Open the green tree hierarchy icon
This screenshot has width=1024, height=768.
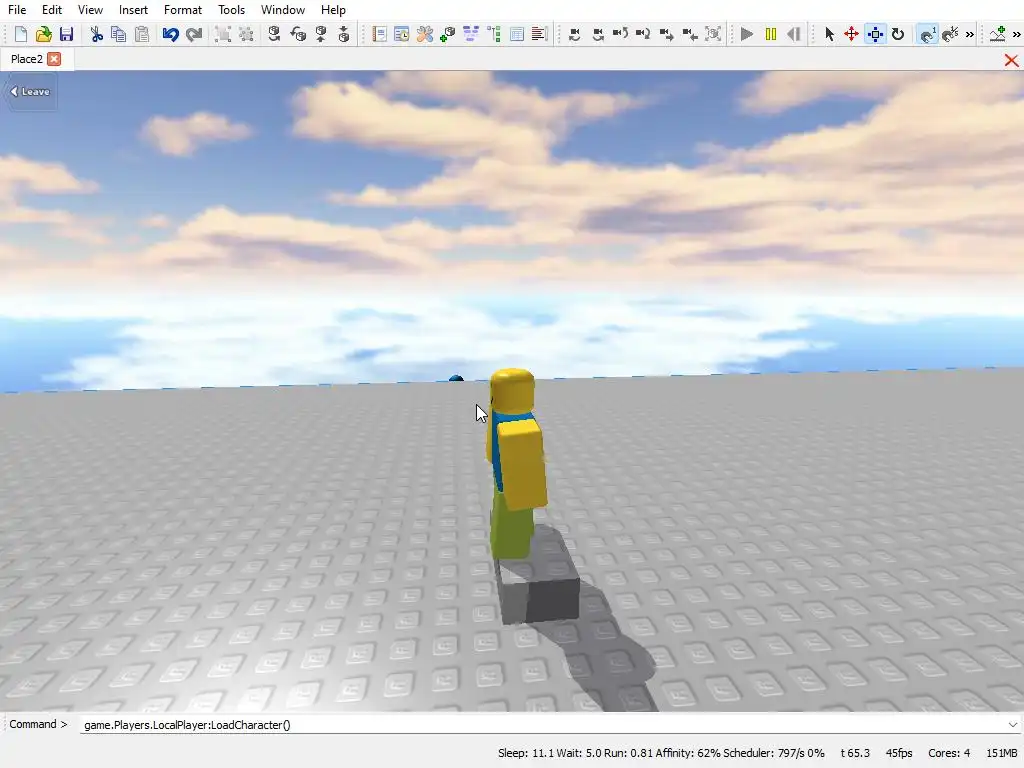click(x=494, y=34)
